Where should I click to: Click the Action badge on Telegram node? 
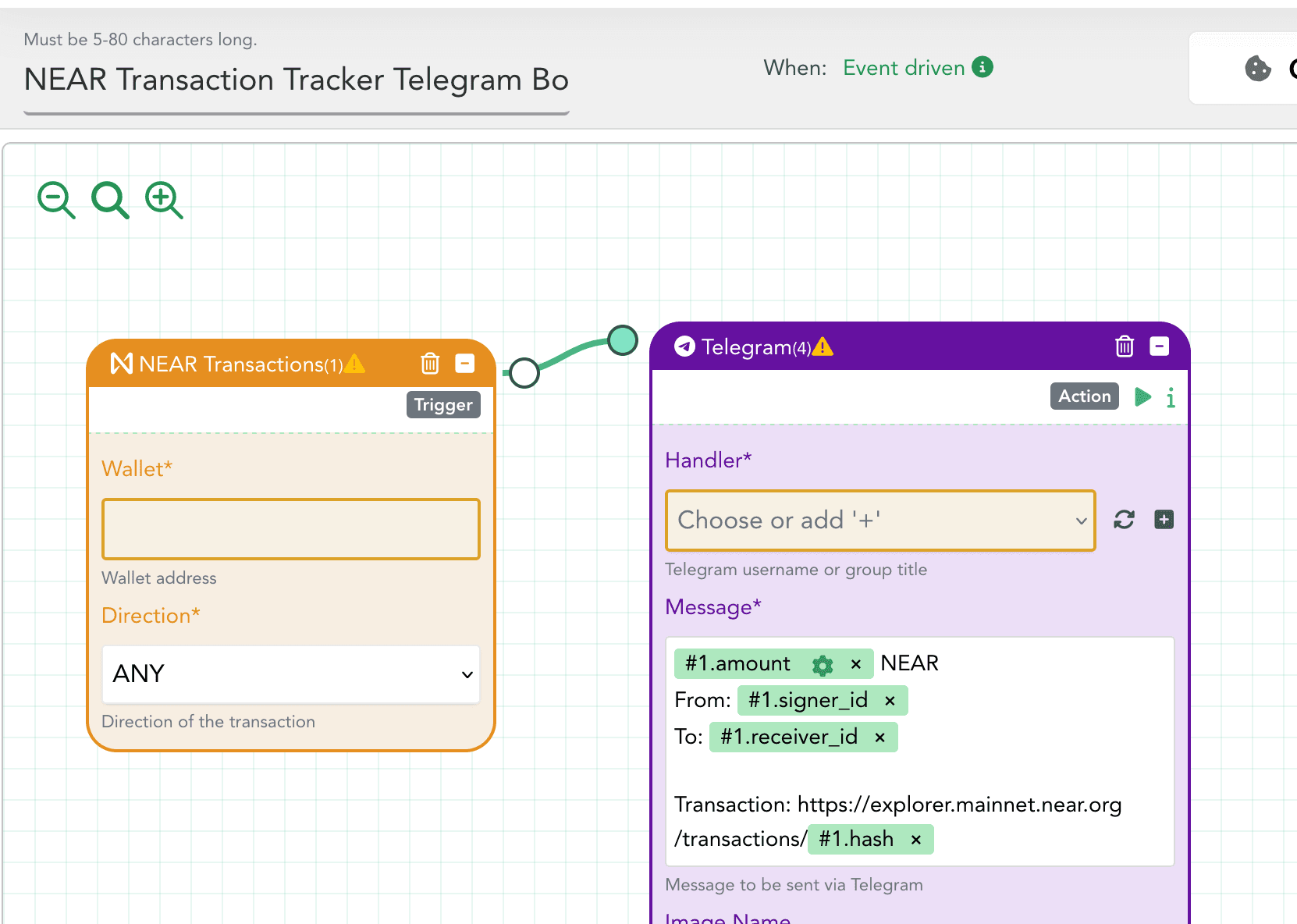click(x=1085, y=396)
